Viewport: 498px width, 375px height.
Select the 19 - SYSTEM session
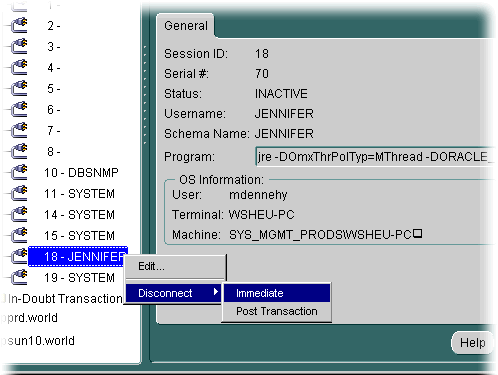79,278
